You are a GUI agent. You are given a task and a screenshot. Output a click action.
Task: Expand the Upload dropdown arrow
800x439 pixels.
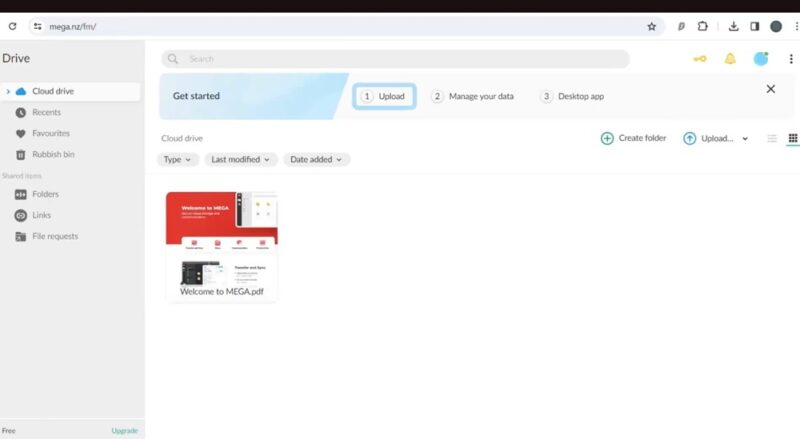click(745, 139)
